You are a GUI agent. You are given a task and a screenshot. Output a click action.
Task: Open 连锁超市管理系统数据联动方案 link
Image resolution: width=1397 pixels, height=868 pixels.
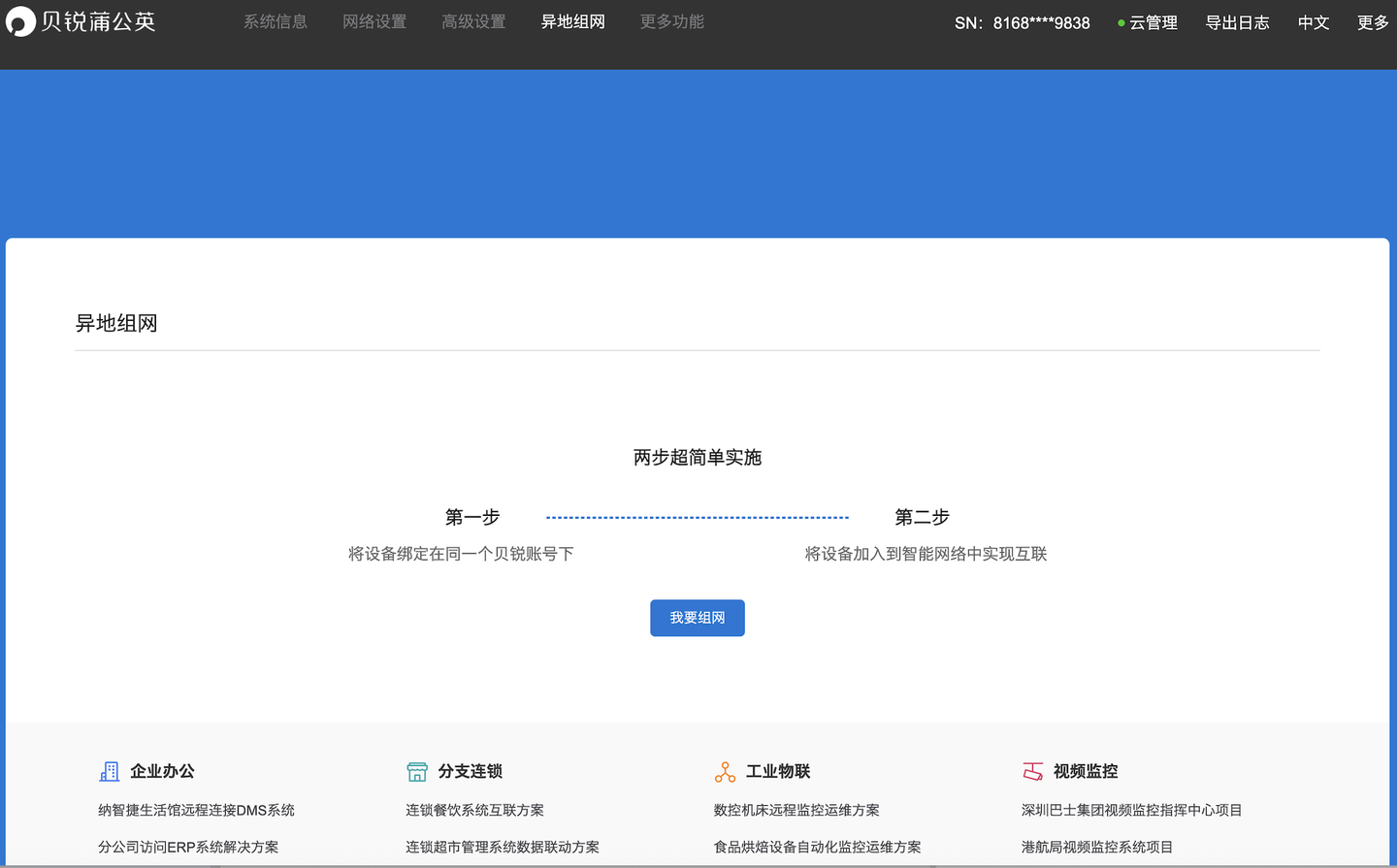coord(503,847)
